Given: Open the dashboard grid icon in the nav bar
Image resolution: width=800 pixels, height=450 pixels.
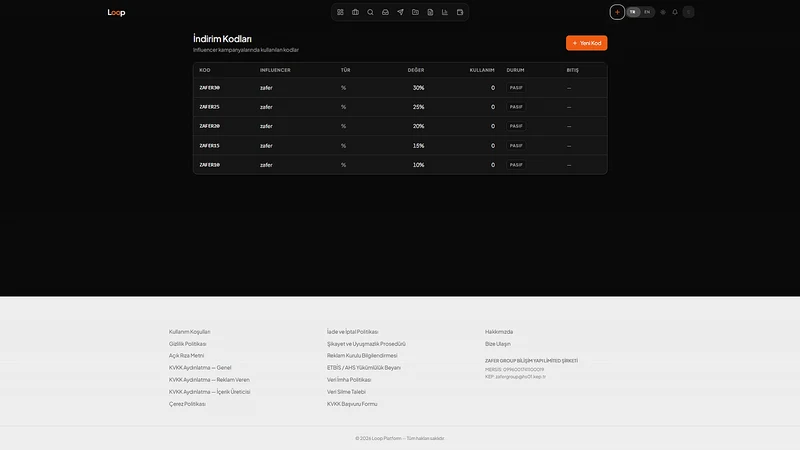Looking at the screenshot, I should (340, 12).
